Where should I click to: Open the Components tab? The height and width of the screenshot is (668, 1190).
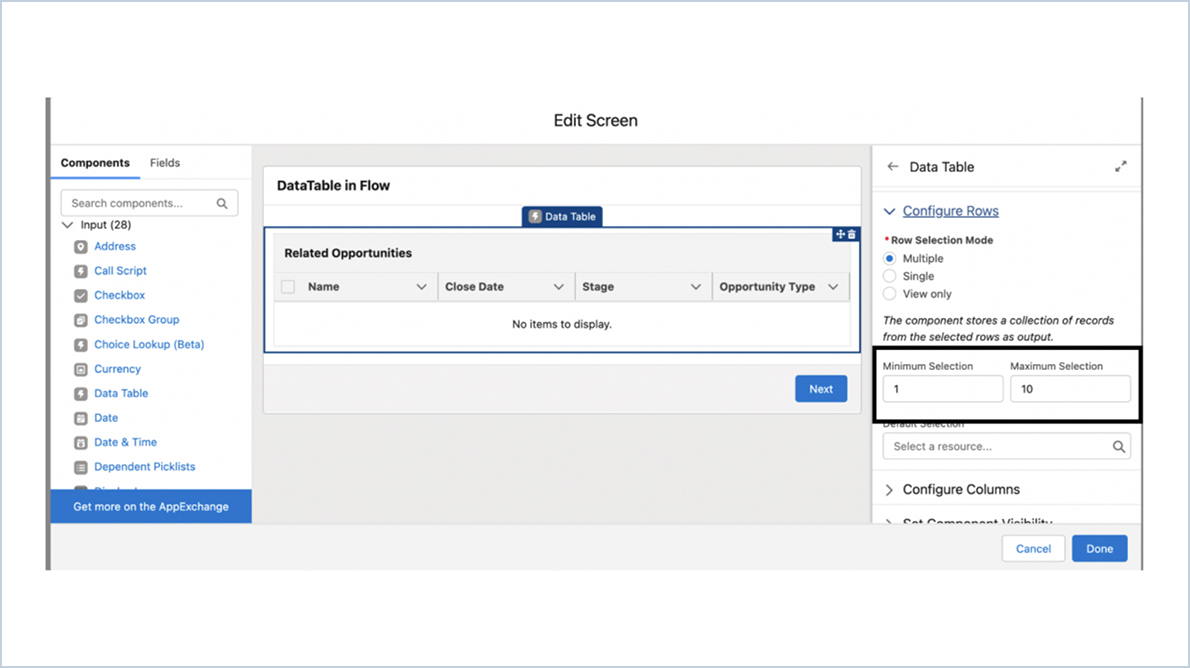point(95,162)
